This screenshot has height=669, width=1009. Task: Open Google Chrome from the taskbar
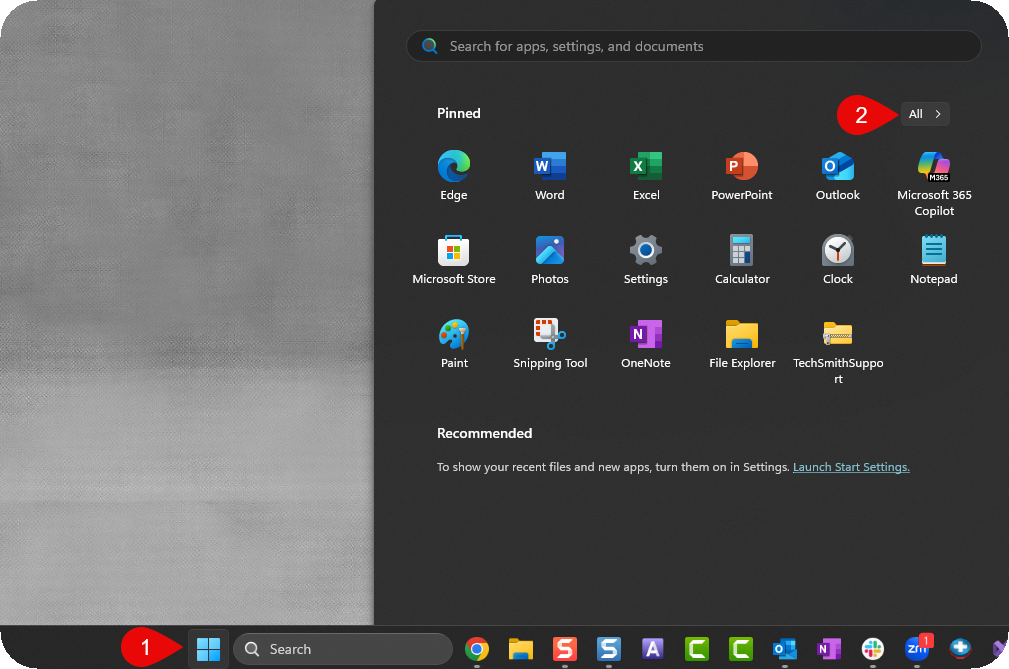pyautogui.click(x=477, y=649)
